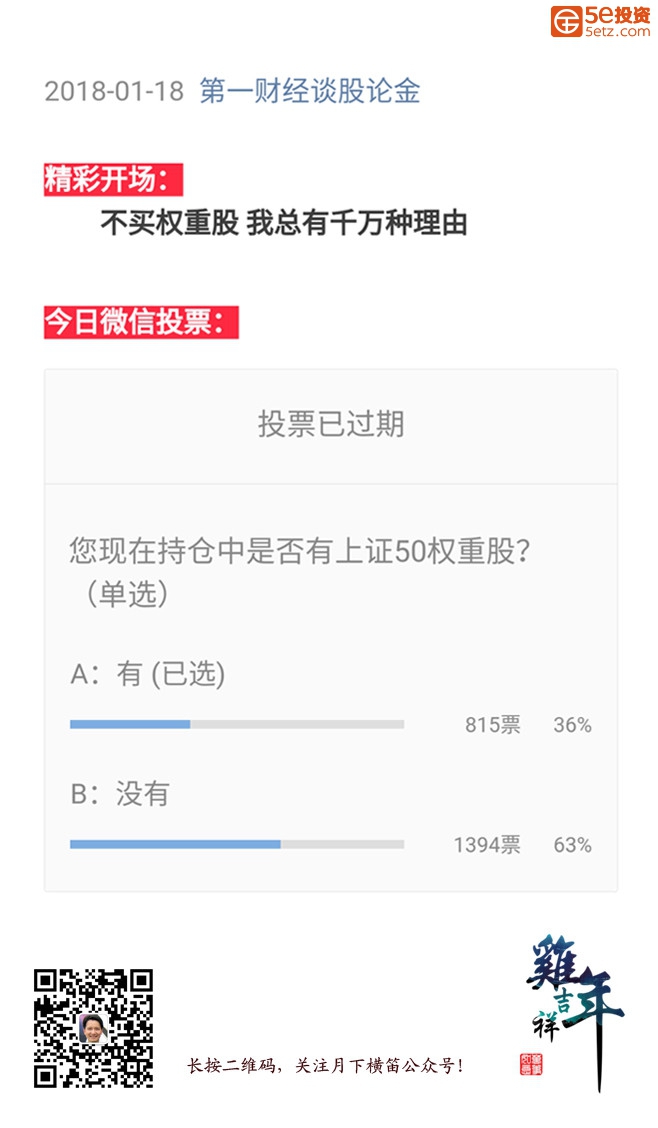Select the 今日微信投票 red label
The height and width of the screenshot is (1128, 658).
click(141, 322)
